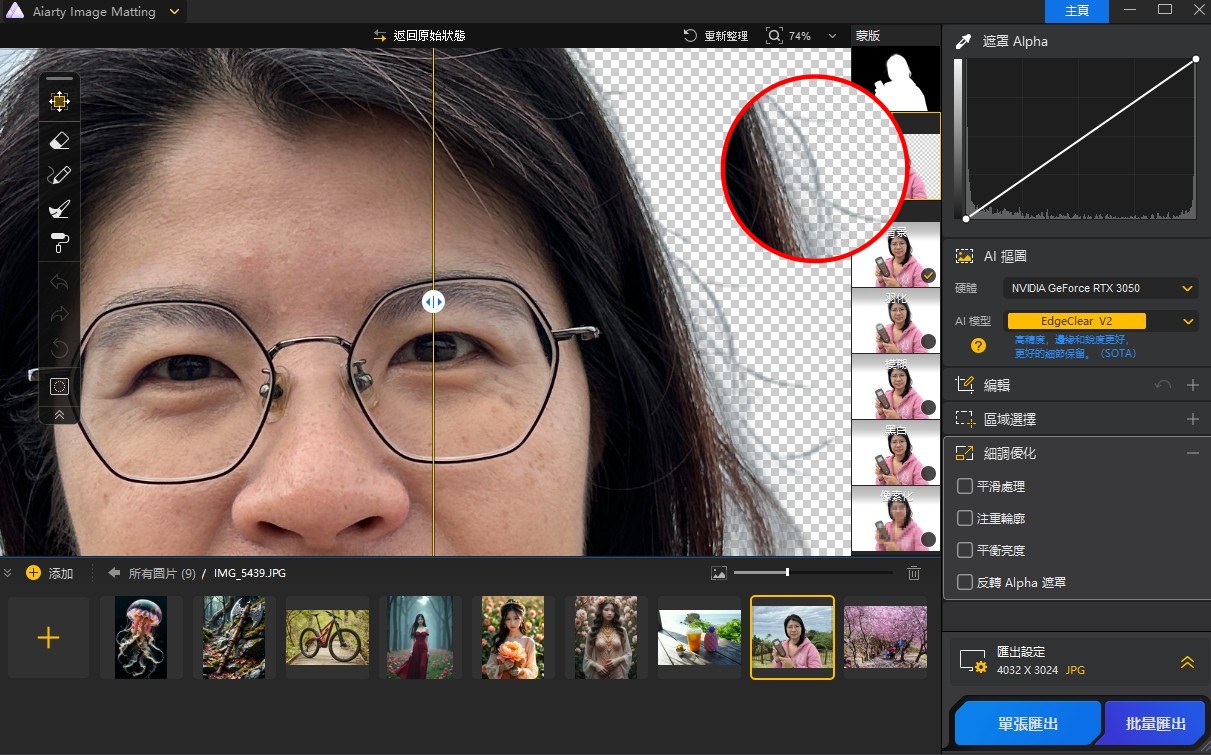This screenshot has width=1211, height=755.
Task: Click the Redo arrow in the left toolbar
Action: coord(59,315)
